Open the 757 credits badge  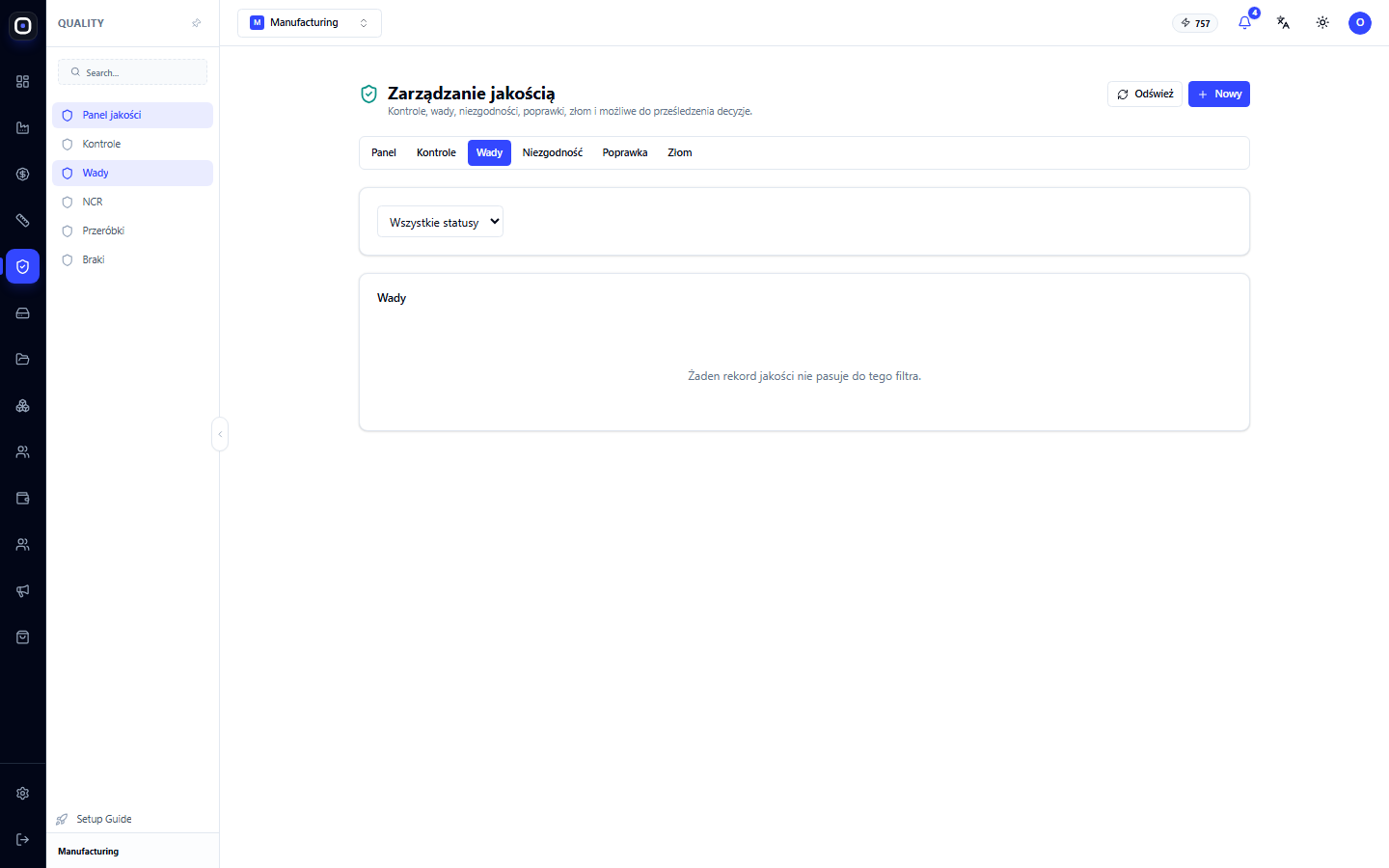coord(1195,23)
